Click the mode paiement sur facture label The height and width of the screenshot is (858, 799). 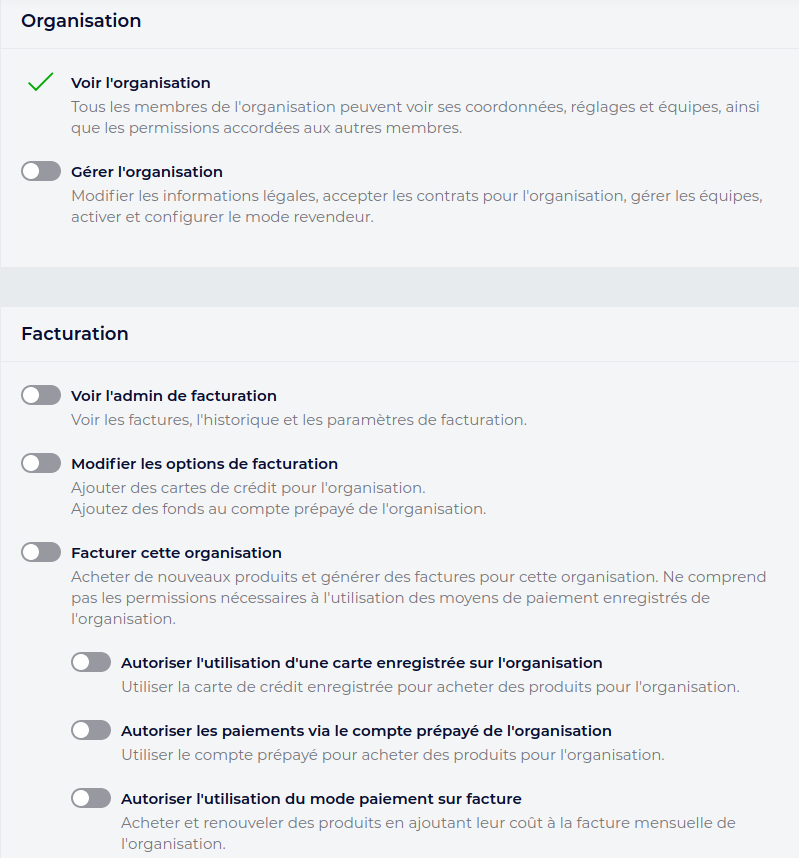[321, 799]
